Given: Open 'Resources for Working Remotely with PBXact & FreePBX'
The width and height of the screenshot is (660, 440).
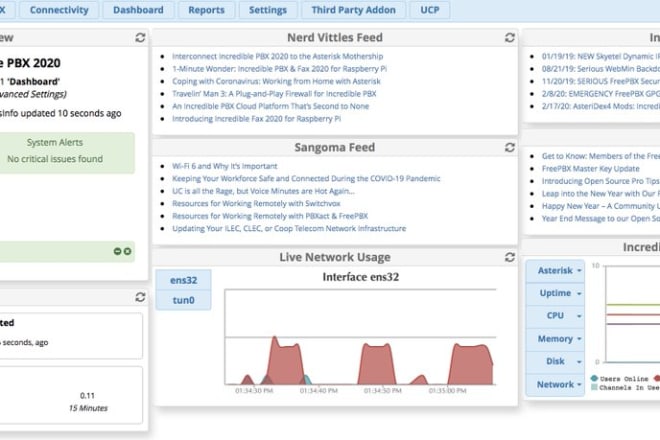Looking at the screenshot, I should point(270,216).
